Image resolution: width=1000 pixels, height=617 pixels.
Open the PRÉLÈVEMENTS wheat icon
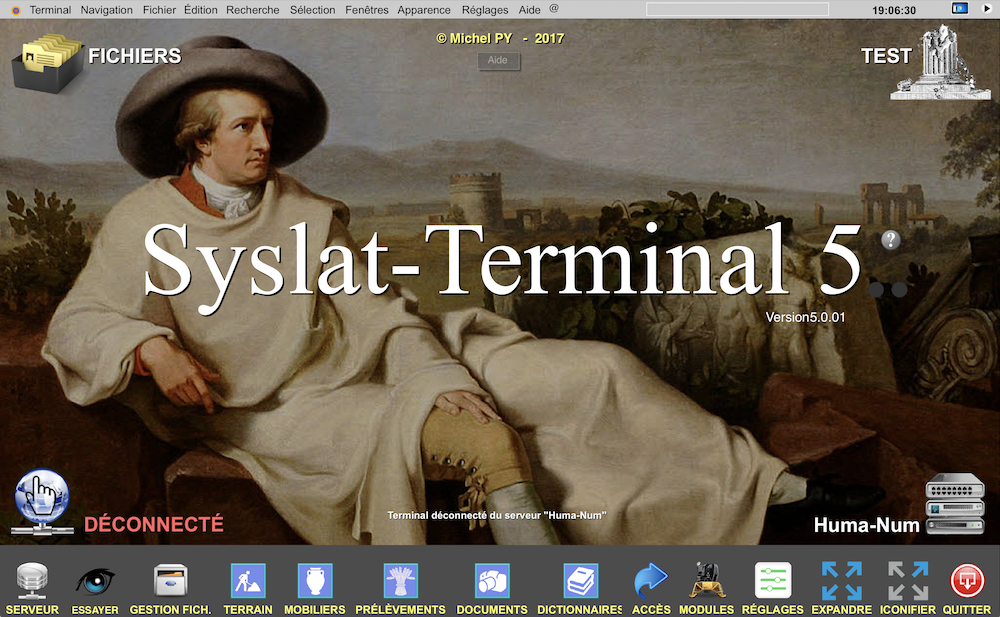[400, 580]
